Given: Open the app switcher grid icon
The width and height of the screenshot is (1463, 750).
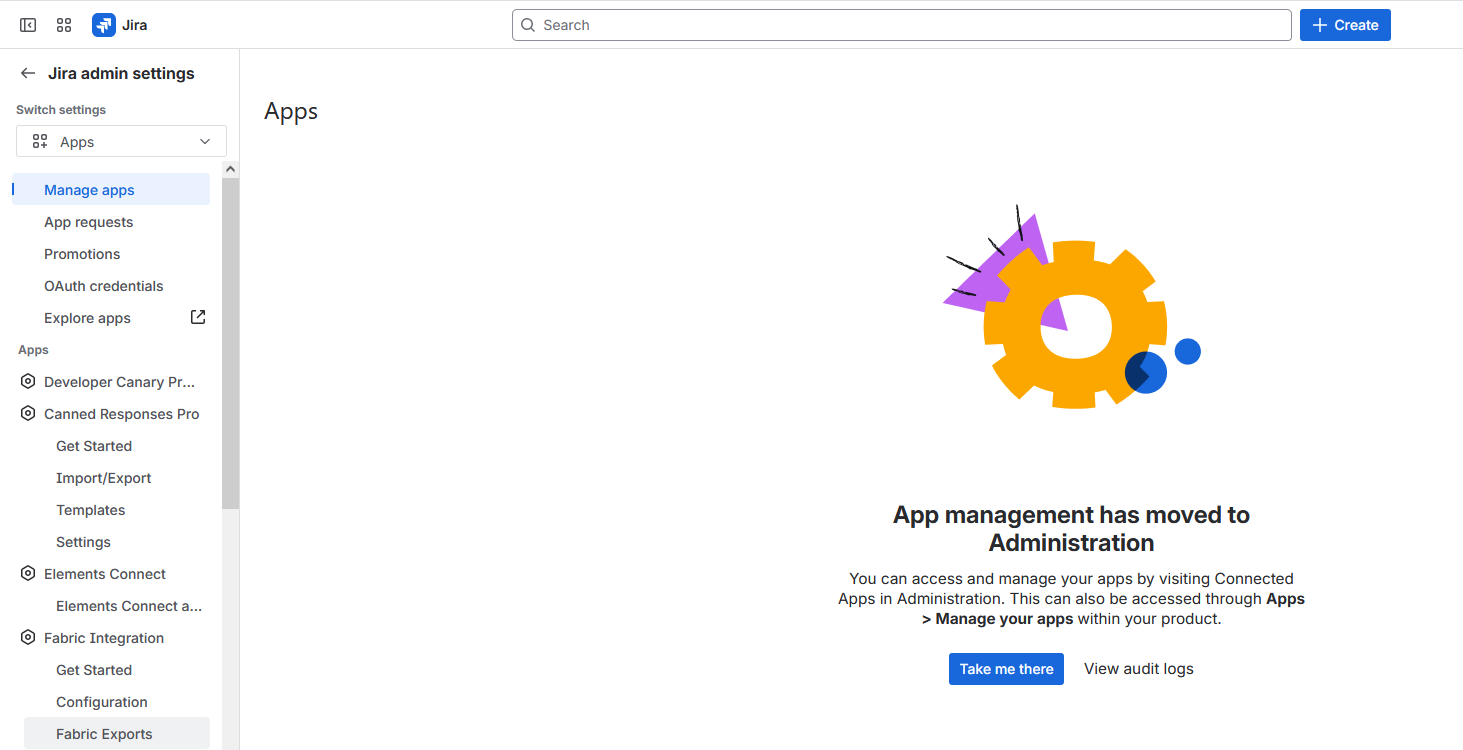Looking at the screenshot, I should click(x=64, y=25).
